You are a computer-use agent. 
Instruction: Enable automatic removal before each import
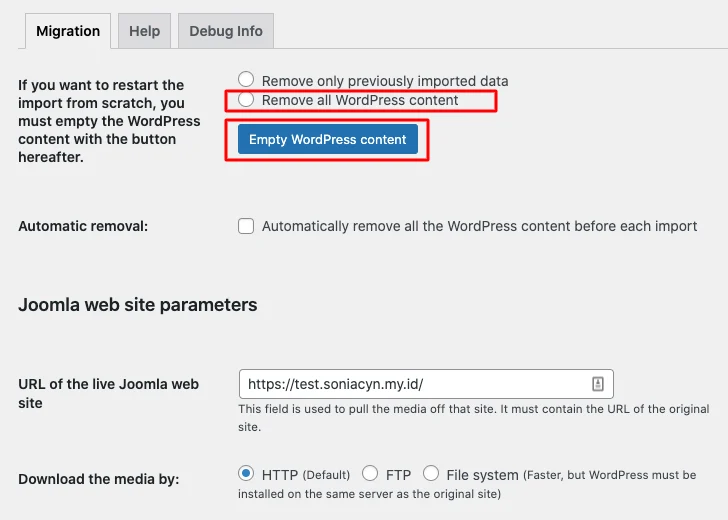coord(246,226)
